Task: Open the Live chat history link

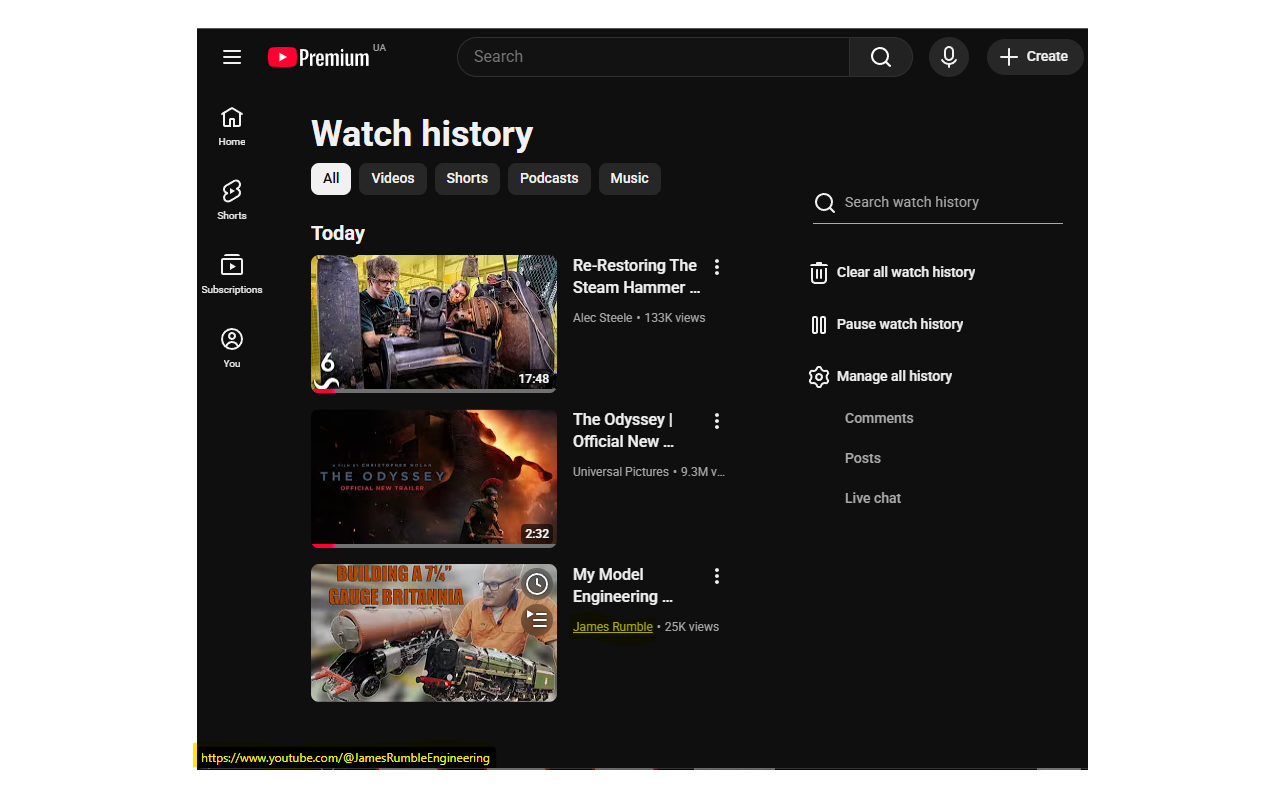Action: coord(873,498)
